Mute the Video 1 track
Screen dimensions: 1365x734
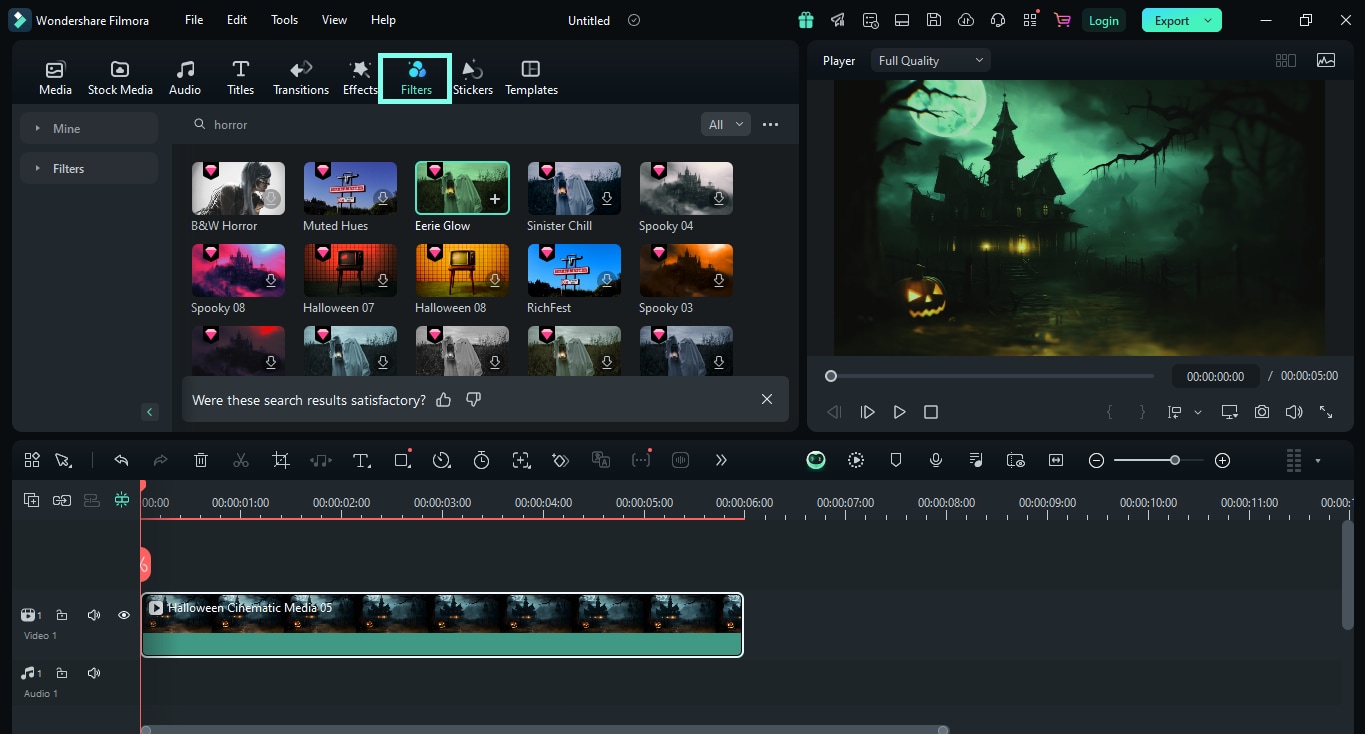click(x=94, y=615)
